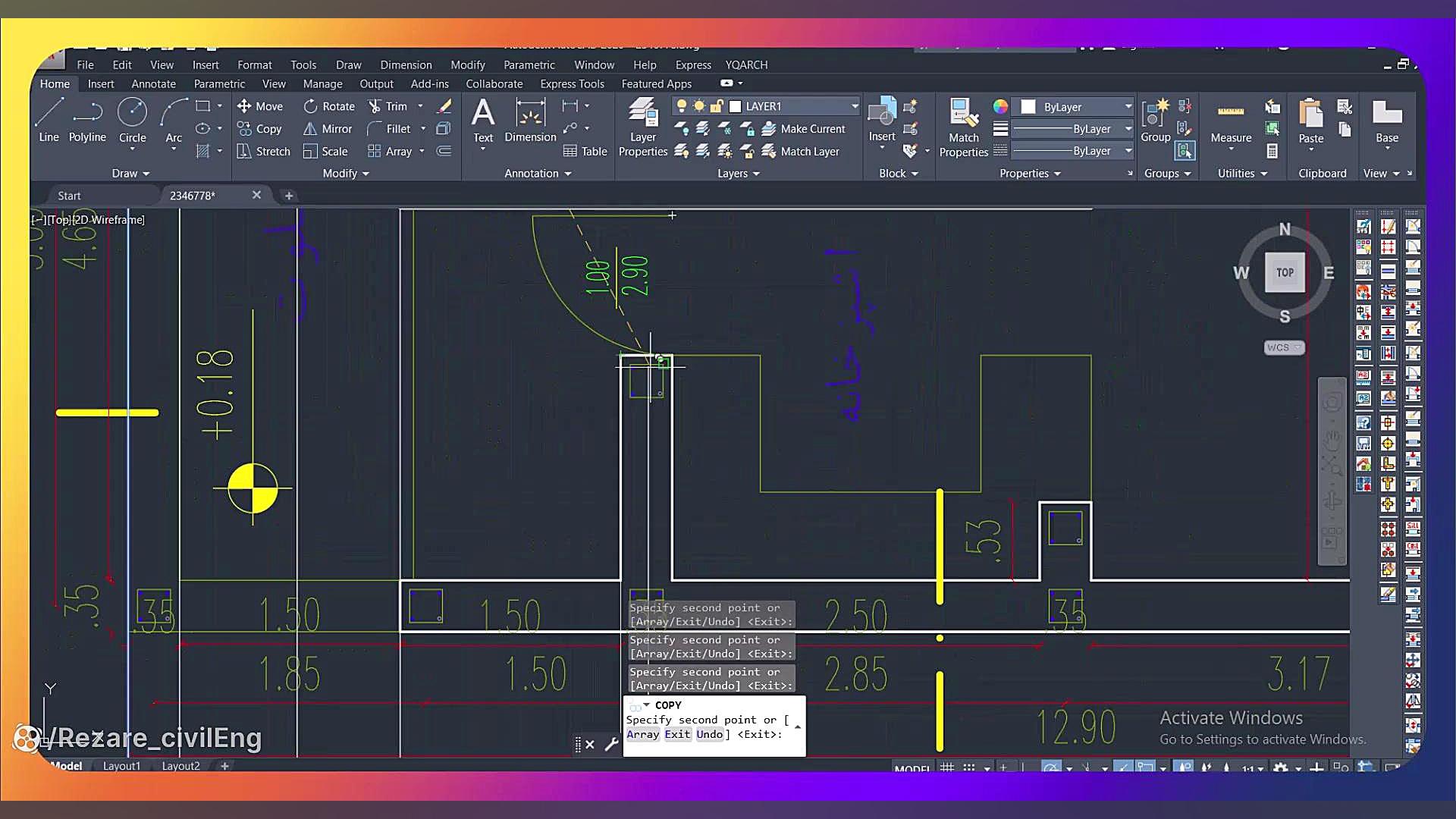Toggle polar tracking in status bar
The image size is (1456, 819).
(x=1051, y=767)
